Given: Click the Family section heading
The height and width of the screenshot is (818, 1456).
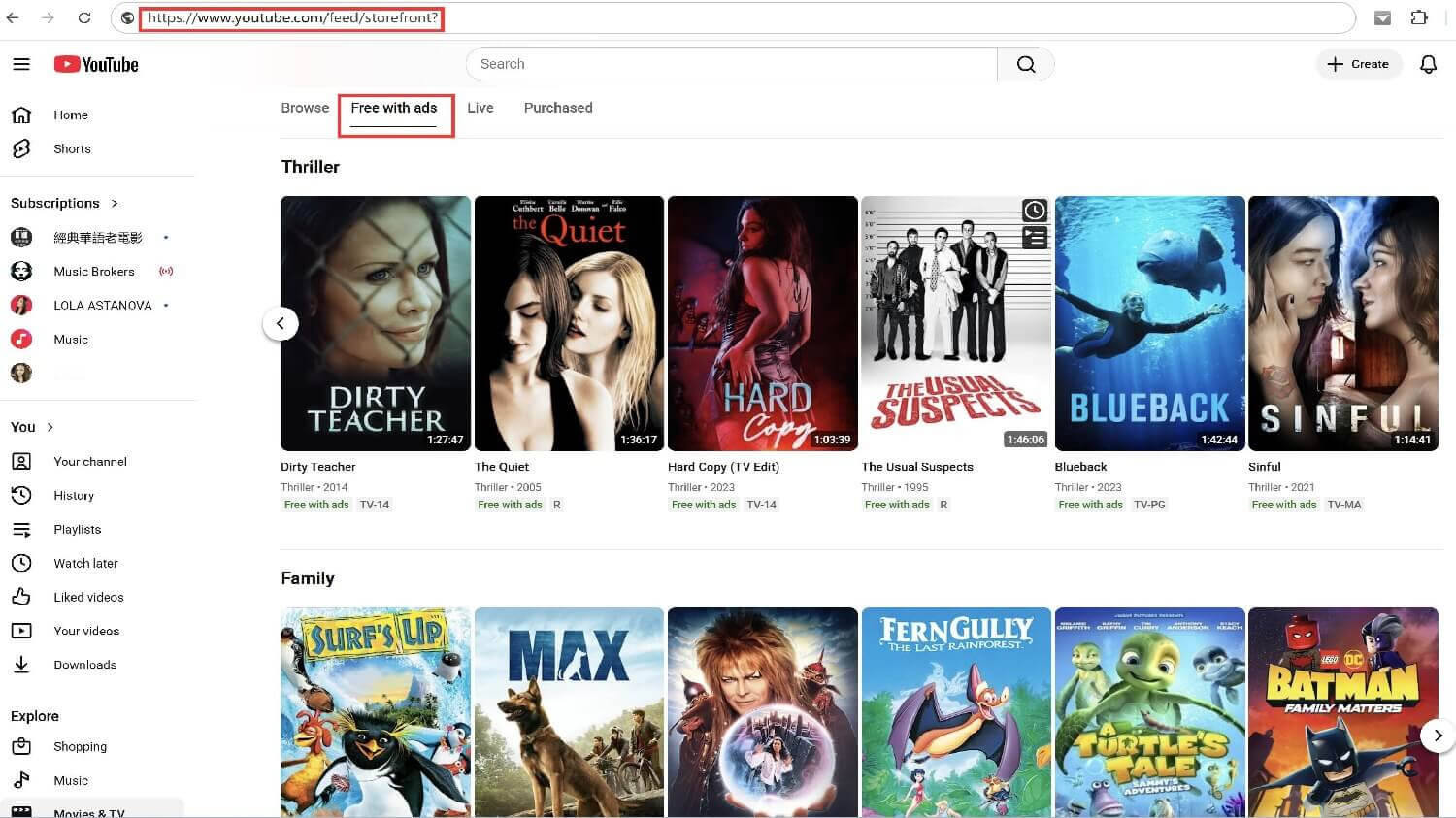Looking at the screenshot, I should [308, 578].
